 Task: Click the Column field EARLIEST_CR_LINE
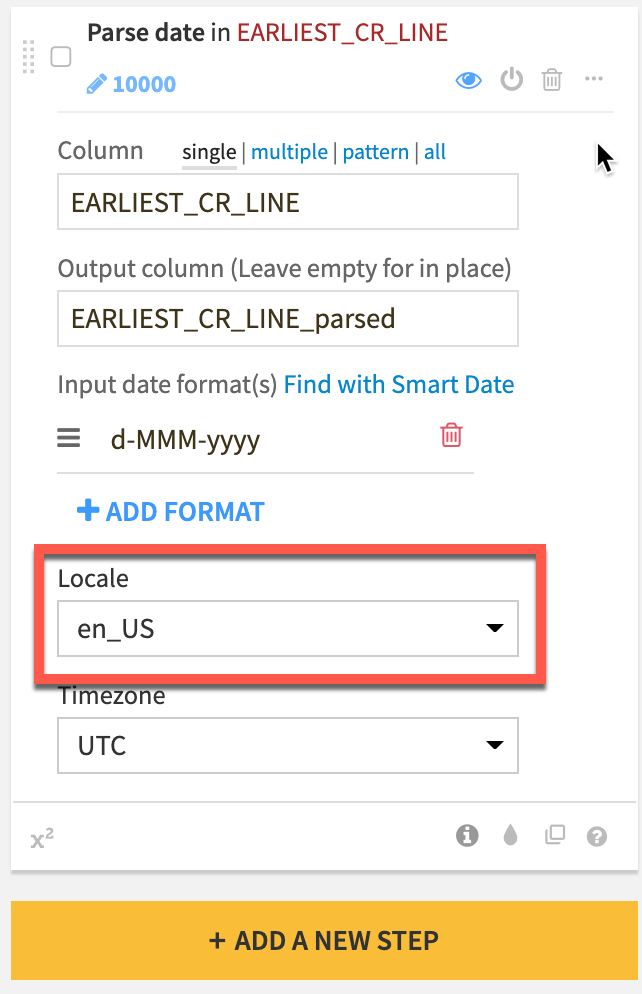click(x=288, y=202)
